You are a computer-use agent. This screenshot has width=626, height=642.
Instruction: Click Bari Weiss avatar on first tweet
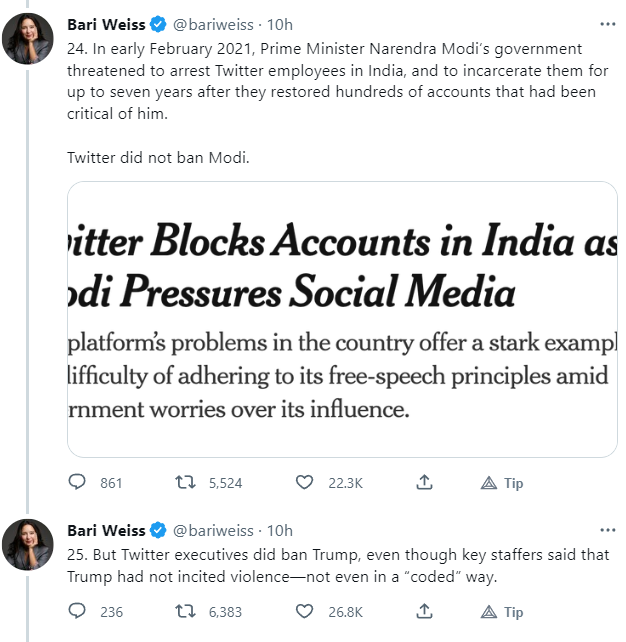27,39
